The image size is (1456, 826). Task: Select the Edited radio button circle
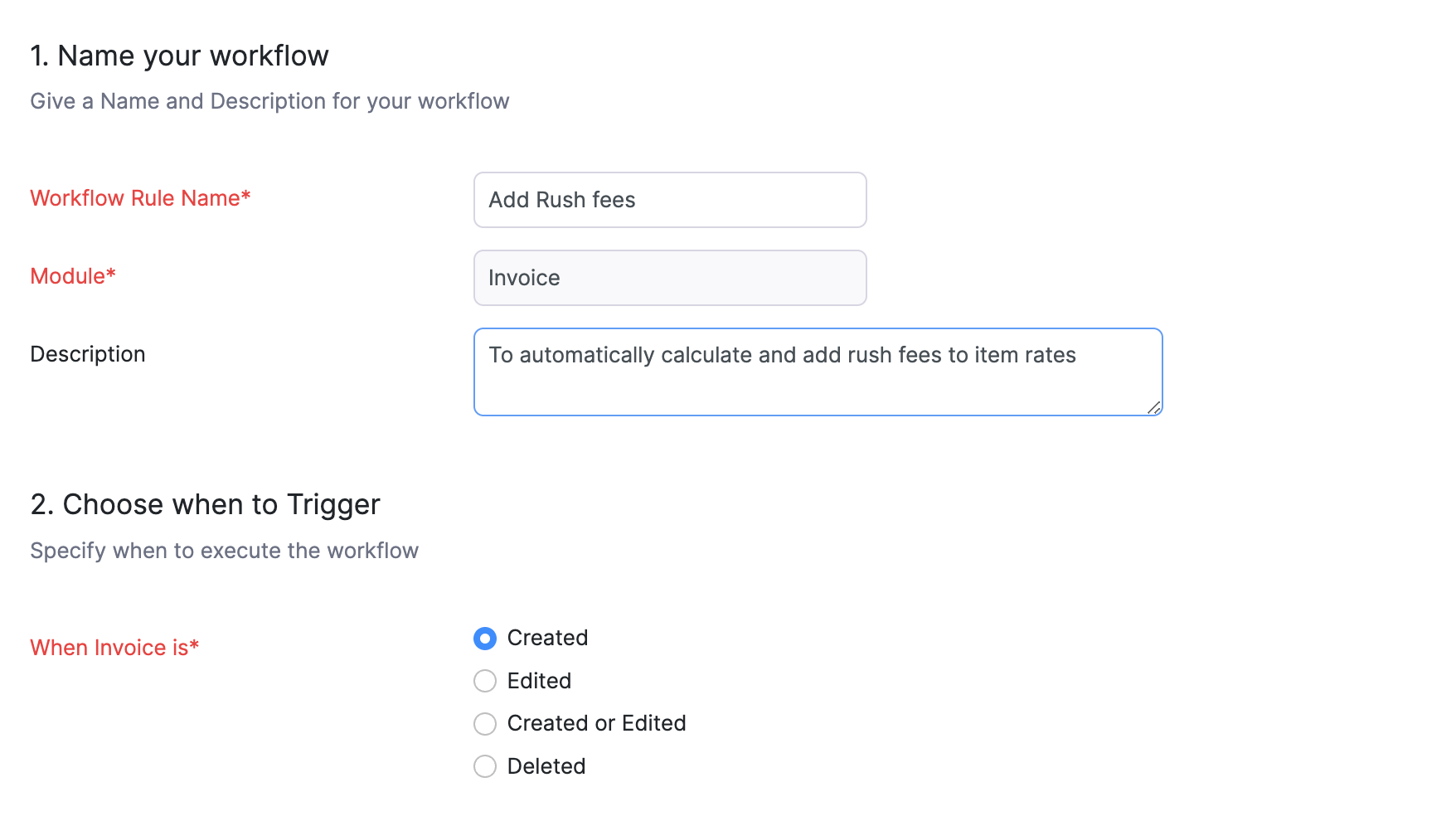485,681
